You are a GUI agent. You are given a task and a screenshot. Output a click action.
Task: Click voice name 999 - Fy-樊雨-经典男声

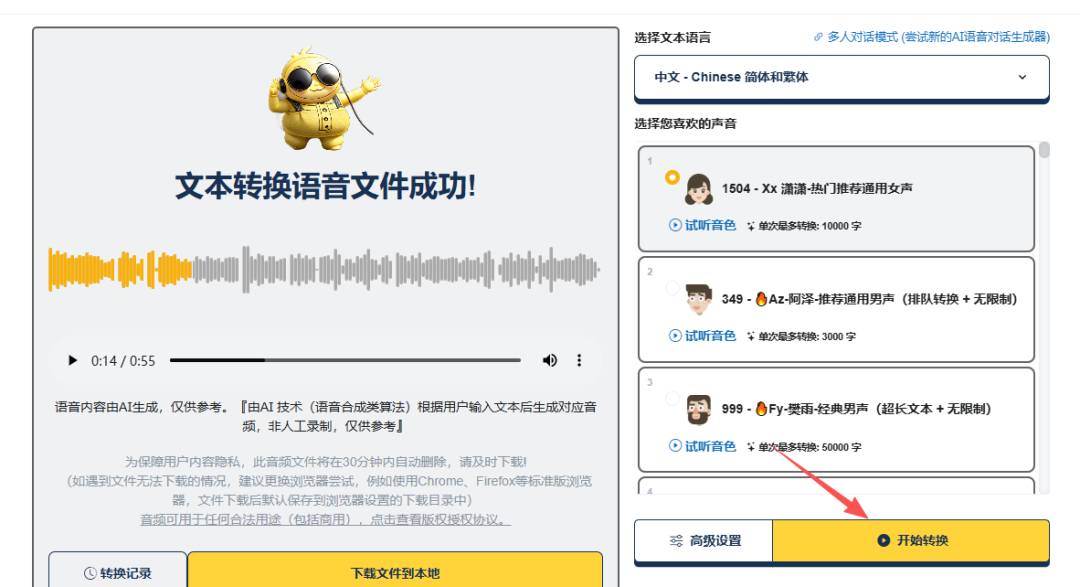pyautogui.click(x=856, y=409)
